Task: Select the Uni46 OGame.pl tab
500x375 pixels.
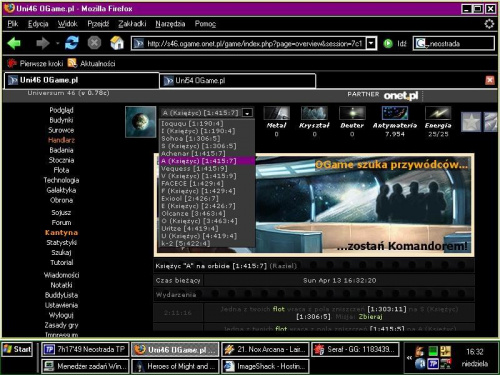Action: (x=82, y=80)
